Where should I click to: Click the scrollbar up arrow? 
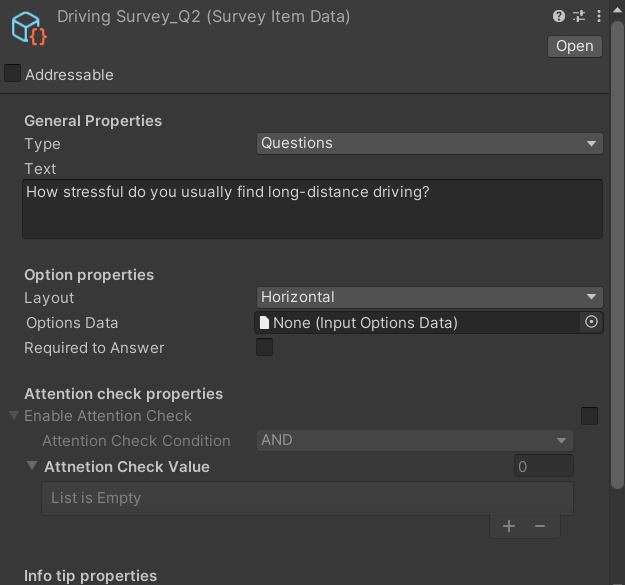click(x=617, y=10)
